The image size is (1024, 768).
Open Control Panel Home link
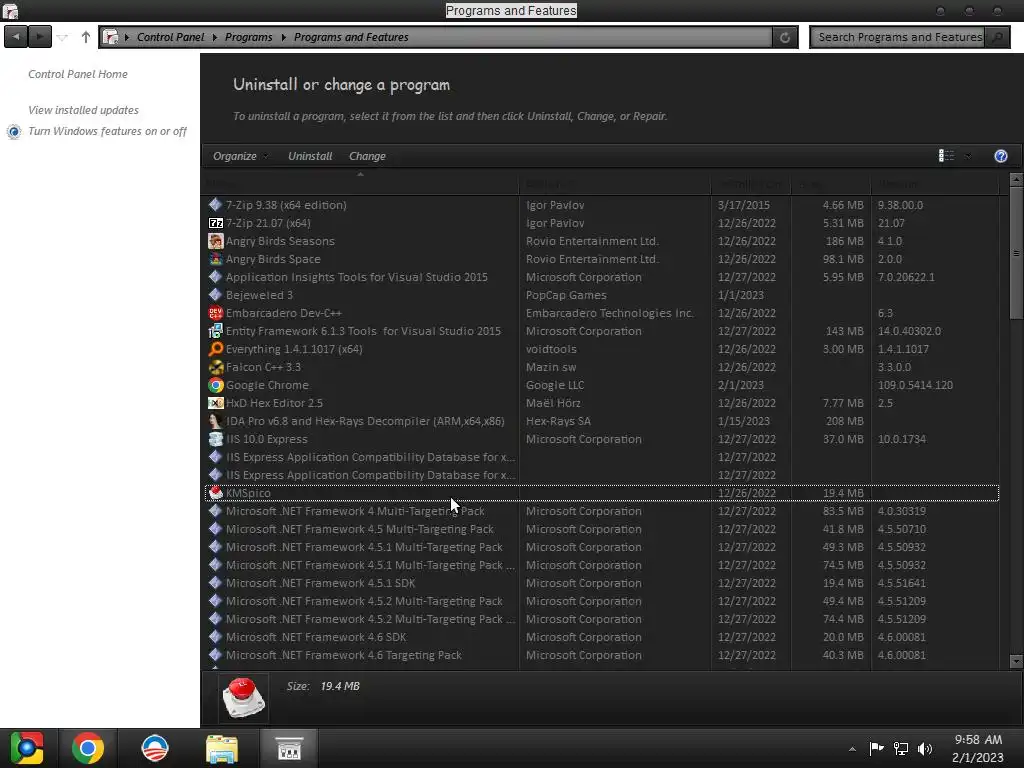pos(78,74)
